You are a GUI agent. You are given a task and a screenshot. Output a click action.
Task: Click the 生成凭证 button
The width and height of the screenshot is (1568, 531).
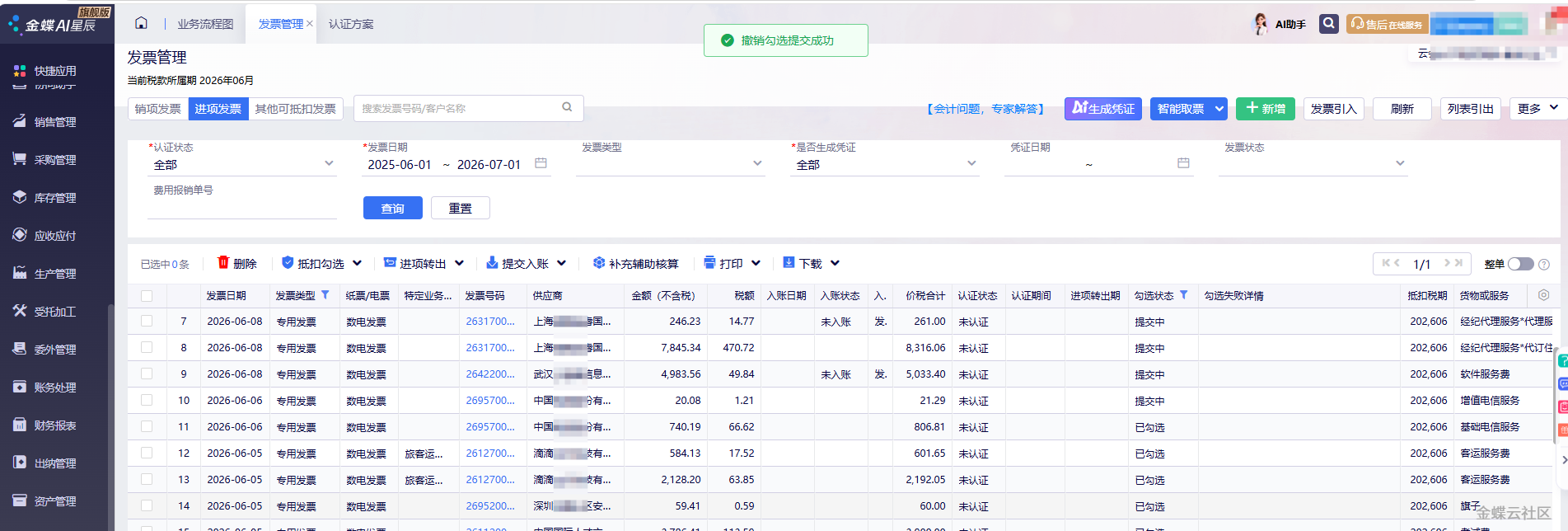(1103, 109)
